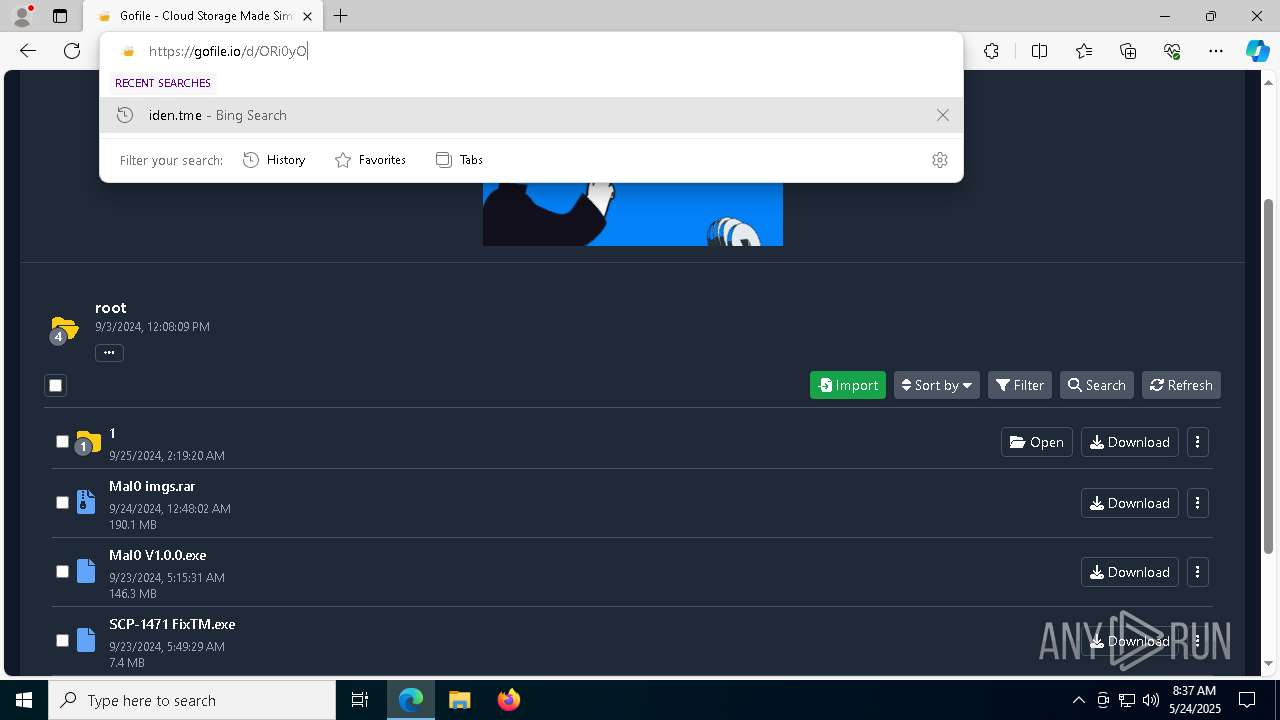This screenshot has width=1280, height=720.
Task: Download Mal0 V1.0.0.exe
Action: (1130, 572)
